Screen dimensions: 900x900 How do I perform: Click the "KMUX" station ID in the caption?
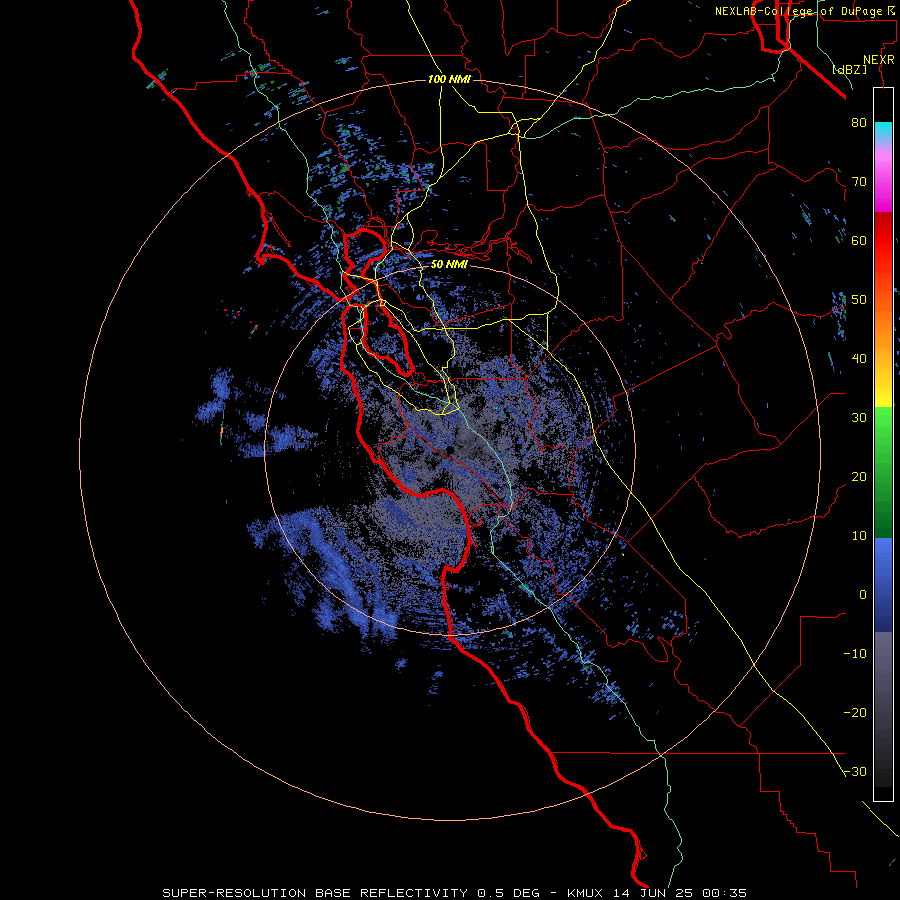click(586, 893)
